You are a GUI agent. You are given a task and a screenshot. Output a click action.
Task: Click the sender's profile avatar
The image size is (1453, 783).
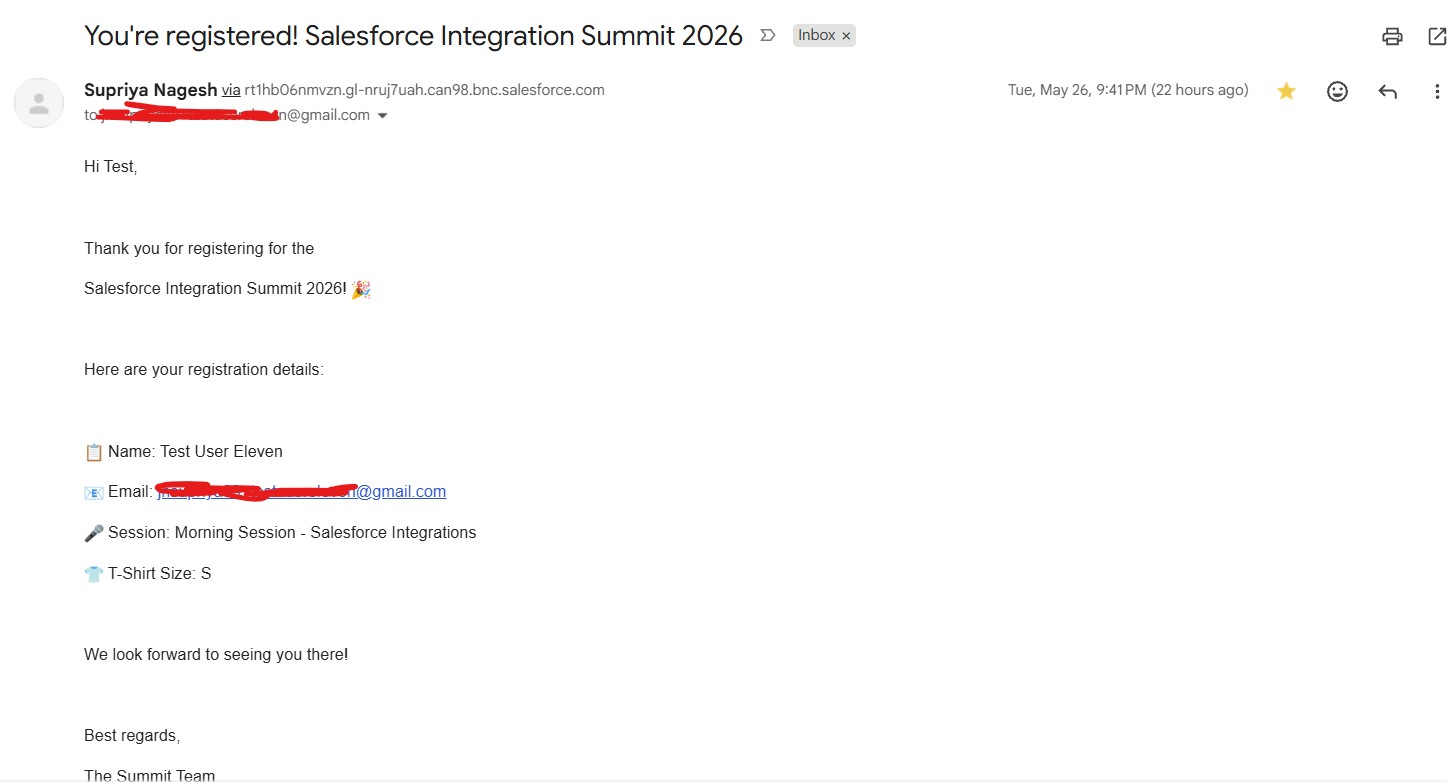(39, 103)
